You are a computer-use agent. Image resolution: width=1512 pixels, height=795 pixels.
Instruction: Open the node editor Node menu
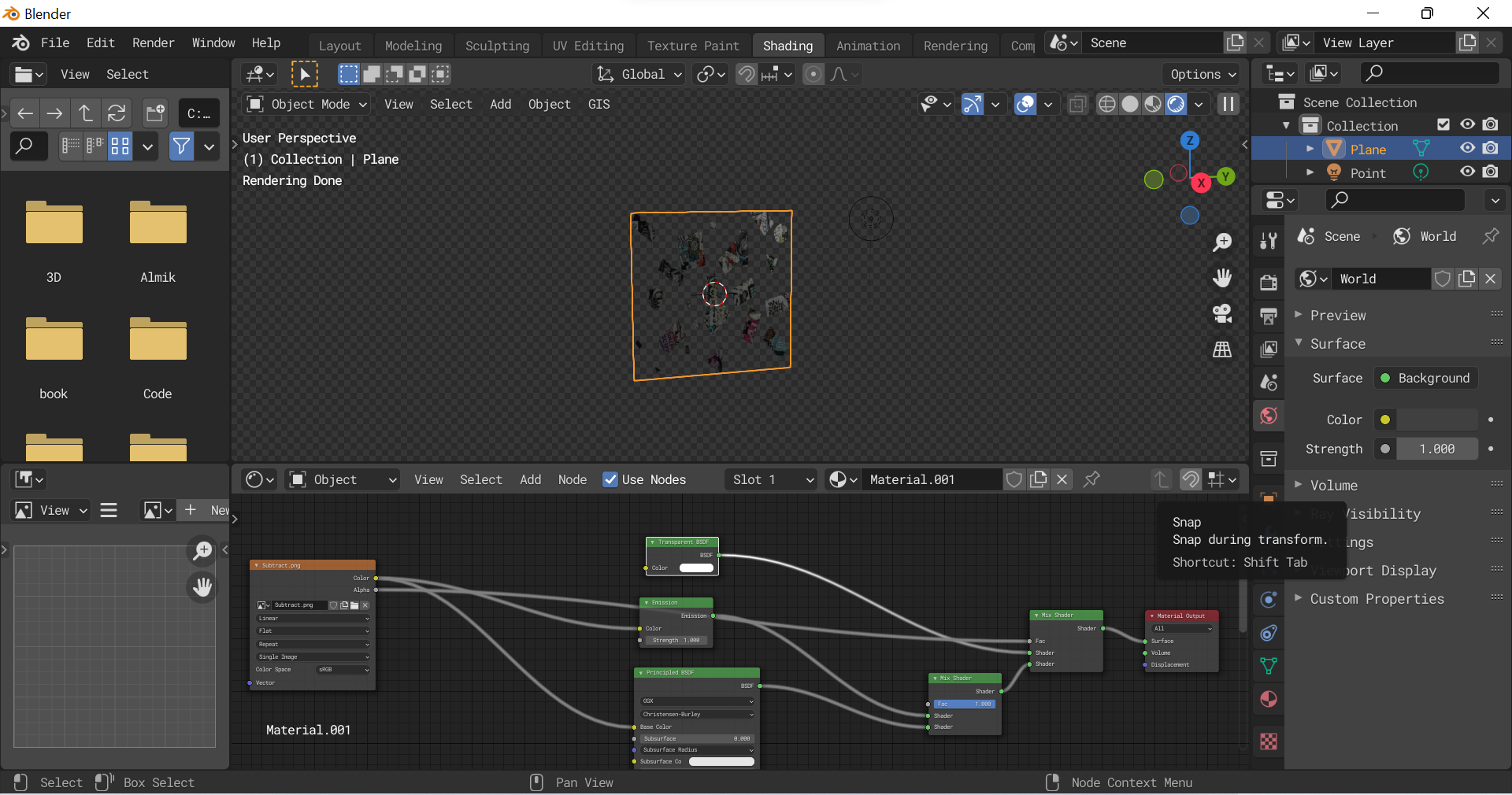coord(573,479)
